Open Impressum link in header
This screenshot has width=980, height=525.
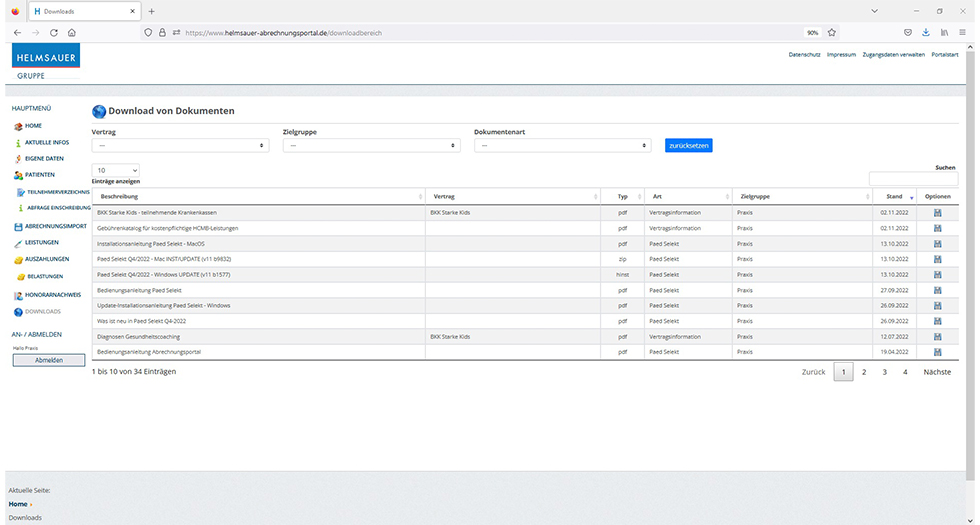point(841,55)
